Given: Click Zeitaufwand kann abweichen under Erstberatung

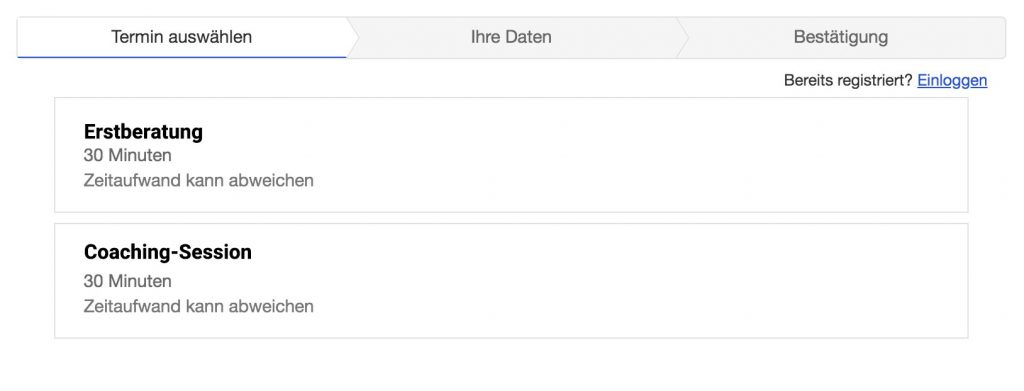Looking at the screenshot, I should pos(199,180).
